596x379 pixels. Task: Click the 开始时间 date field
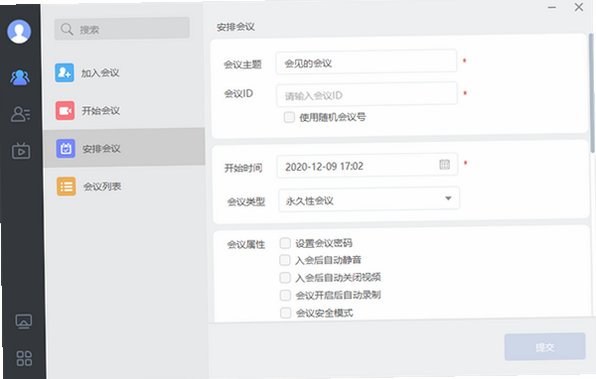coord(367,165)
